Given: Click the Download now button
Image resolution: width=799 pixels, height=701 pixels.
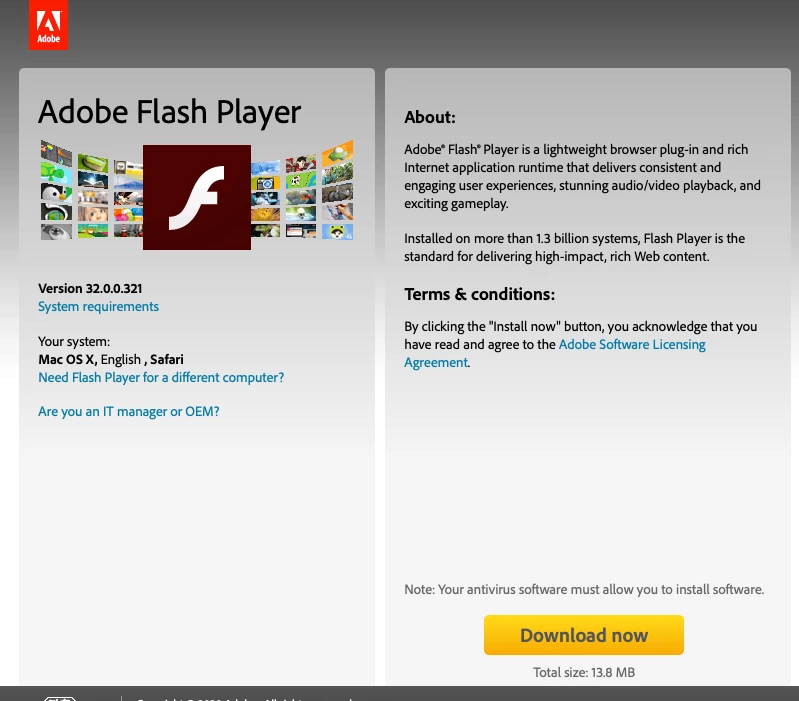Looking at the screenshot, I should [x=583, y=635].
